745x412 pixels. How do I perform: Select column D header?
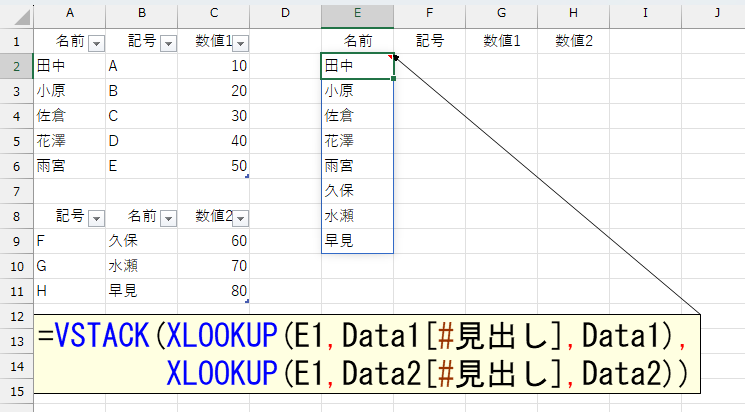[x=286, y=13]
